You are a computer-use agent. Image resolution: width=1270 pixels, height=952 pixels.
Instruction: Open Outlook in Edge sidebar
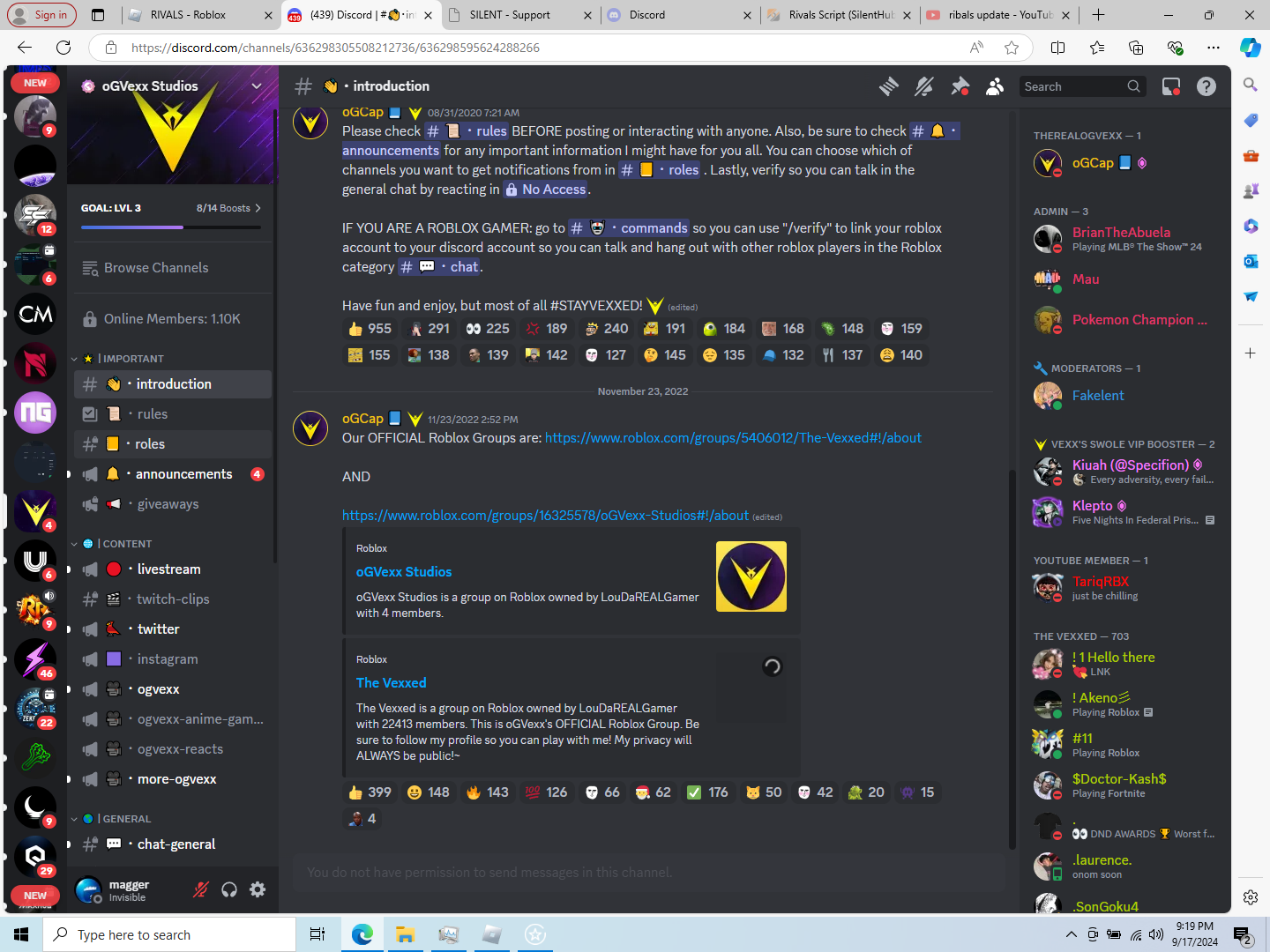(1251, 261)
